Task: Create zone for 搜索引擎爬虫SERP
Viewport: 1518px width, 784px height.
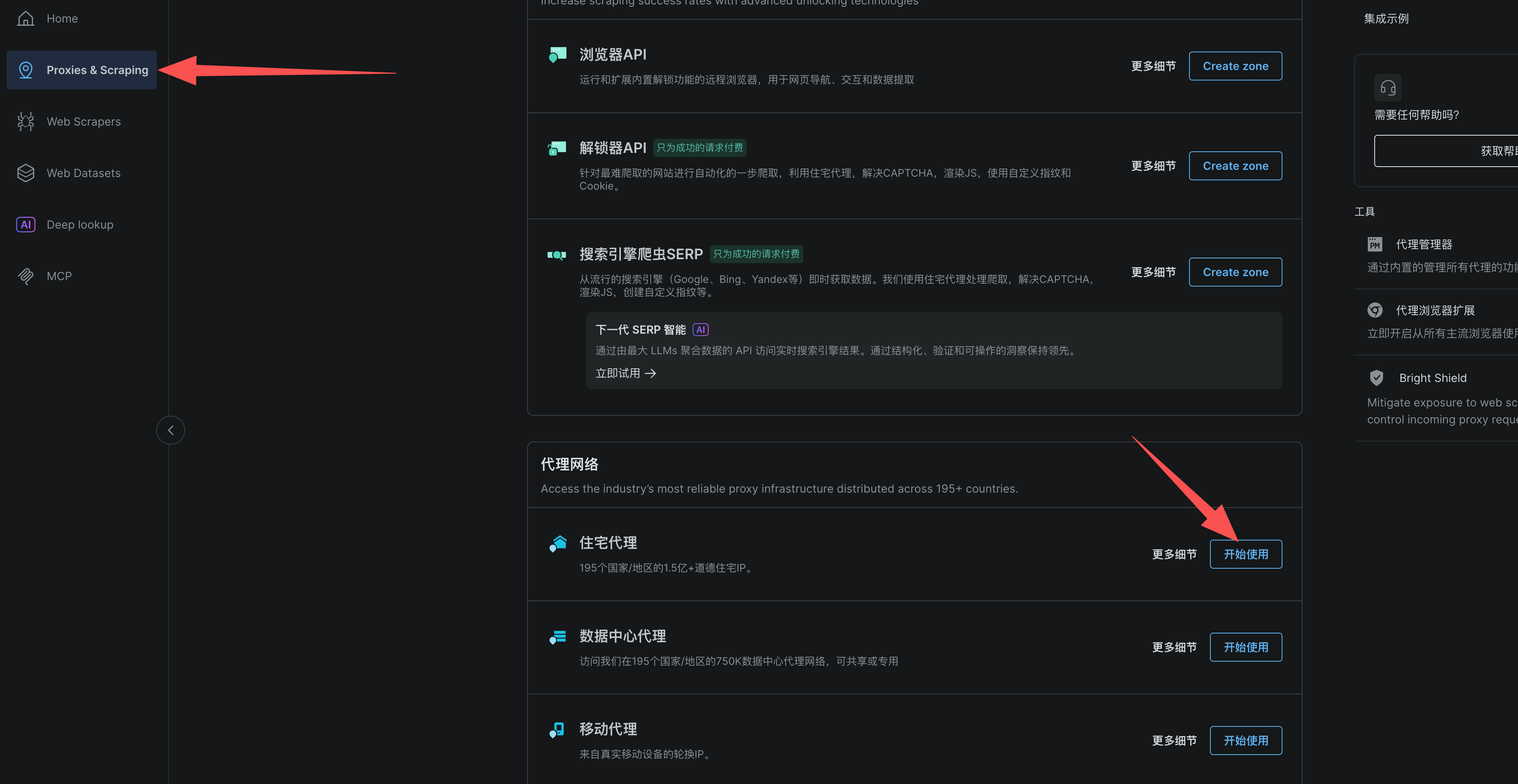Action: point(1235,272)
